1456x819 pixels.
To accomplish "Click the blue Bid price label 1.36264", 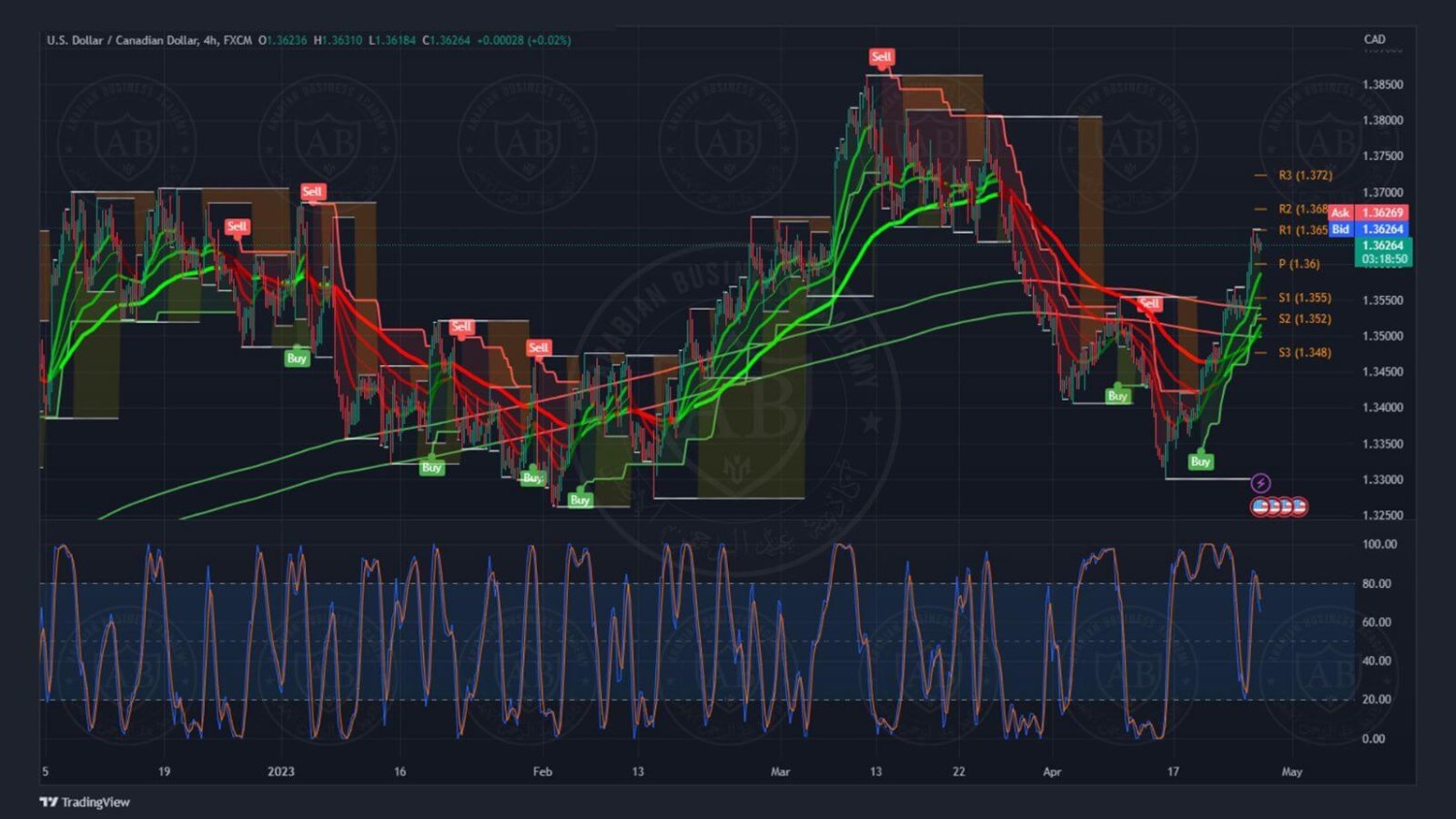I will coord(1382,230).
